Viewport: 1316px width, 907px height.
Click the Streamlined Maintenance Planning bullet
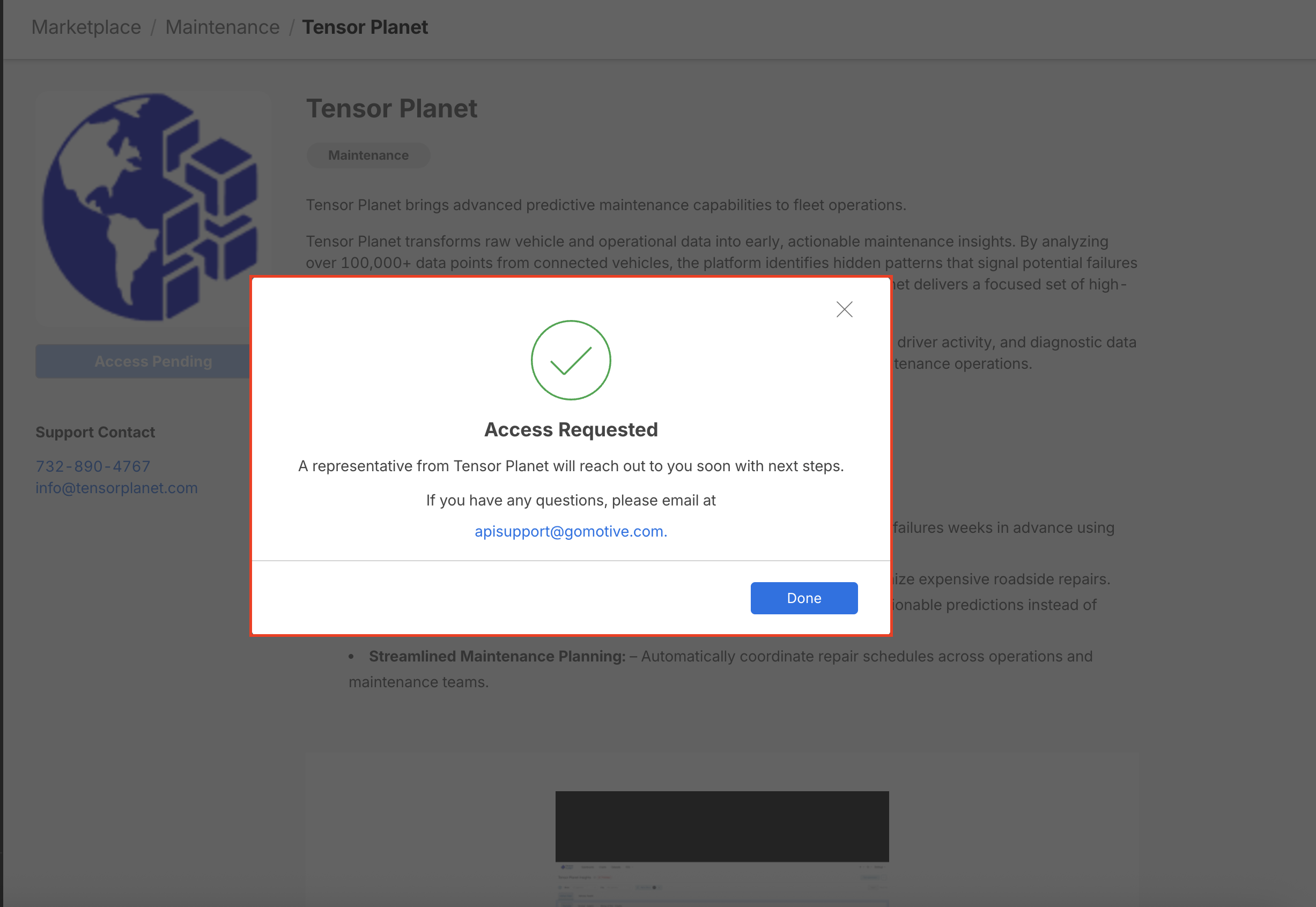(497, 656)
